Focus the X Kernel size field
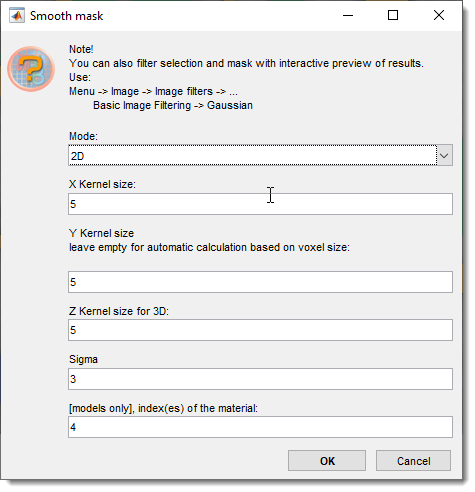 [x=260, y=204]
